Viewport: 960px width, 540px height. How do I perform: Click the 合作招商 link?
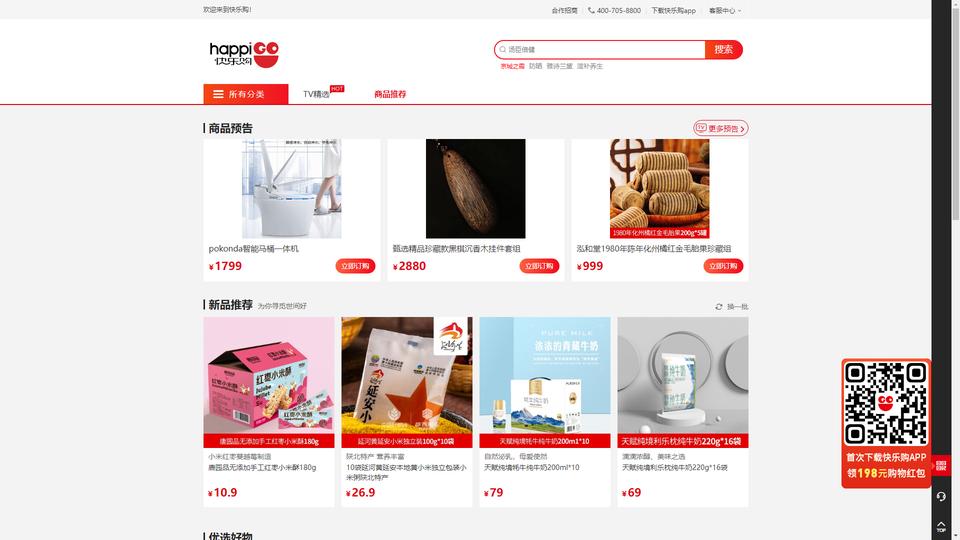pyautogui.click(x=564, y=10)
